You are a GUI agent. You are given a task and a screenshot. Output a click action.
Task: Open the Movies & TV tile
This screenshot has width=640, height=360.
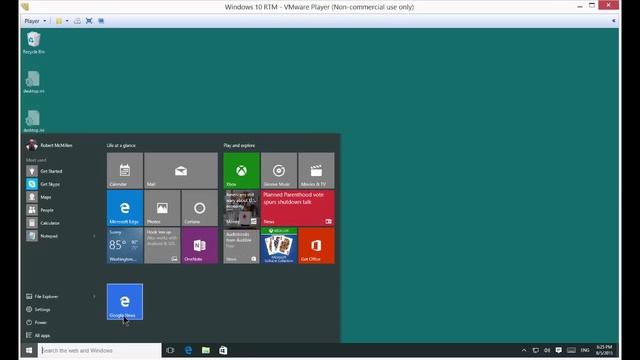pyautogui.click(x=316, y=171)
